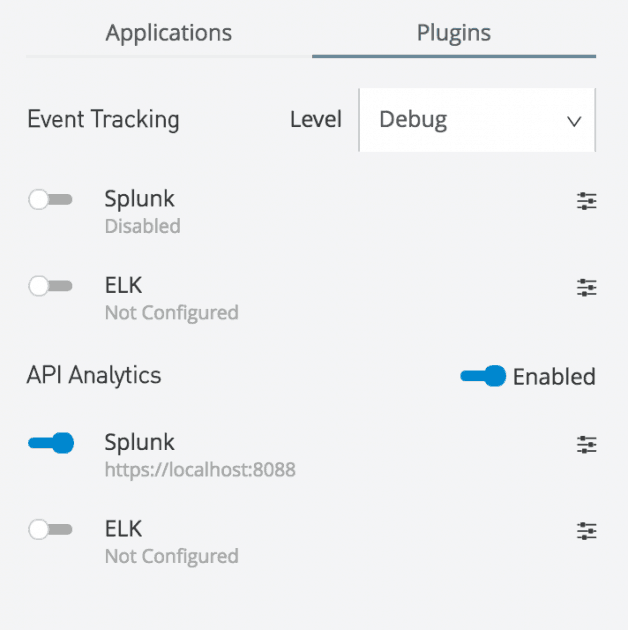Click the API Analytics section heading
628x630 pixels.
[94, 375]
